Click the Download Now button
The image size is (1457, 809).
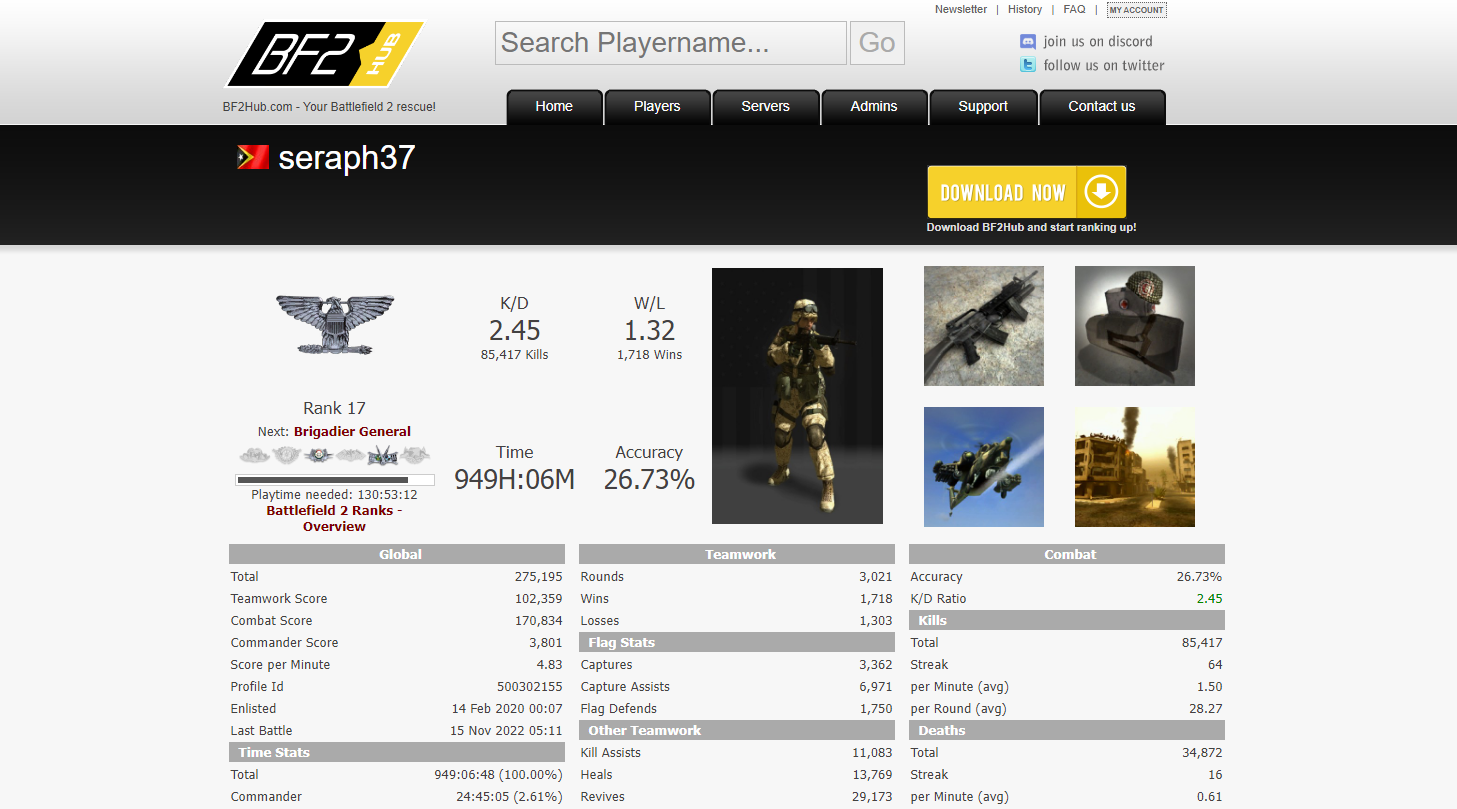(1027, 192)
